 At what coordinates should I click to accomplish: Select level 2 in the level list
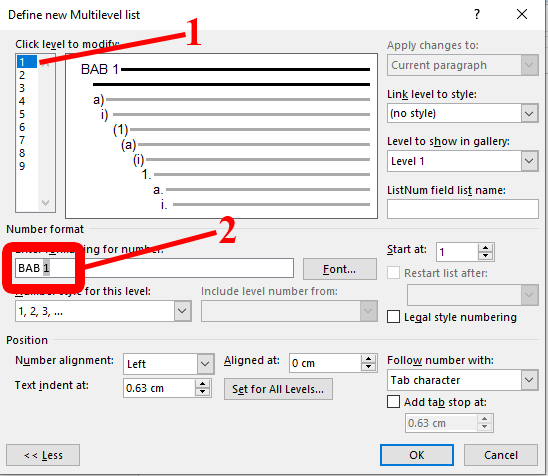(27, 75)
